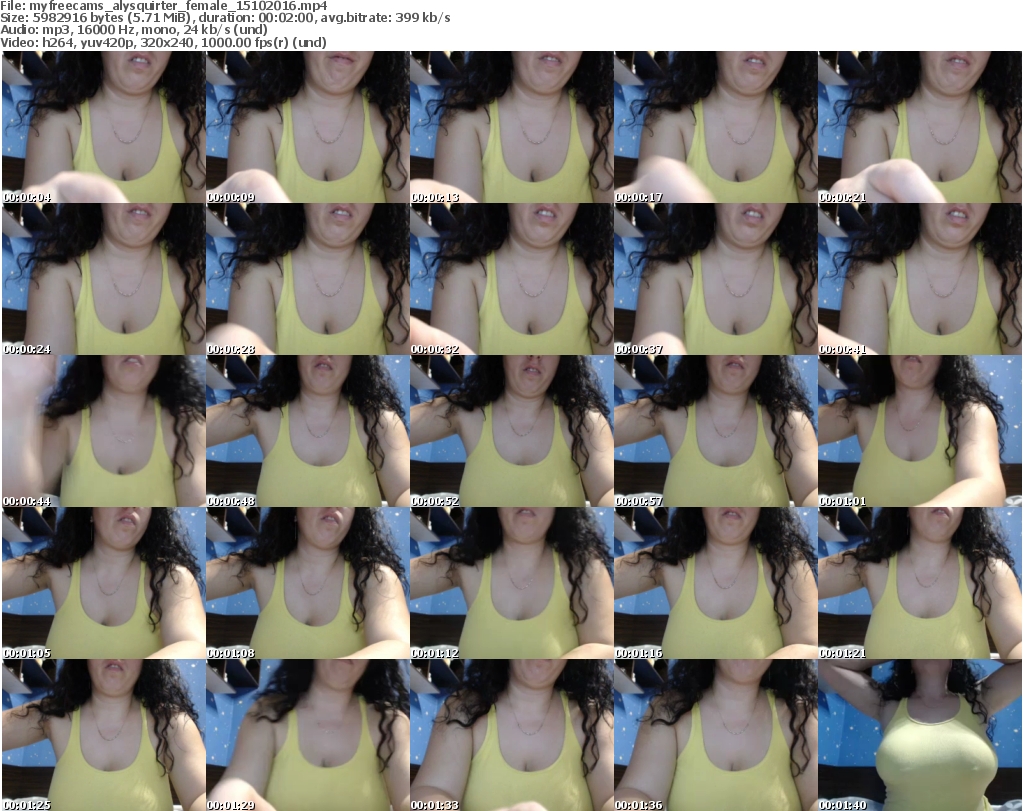Select the thumbnail stamped 00:01:25
This screenshot has height=811, width=1024.
point(104,735)
